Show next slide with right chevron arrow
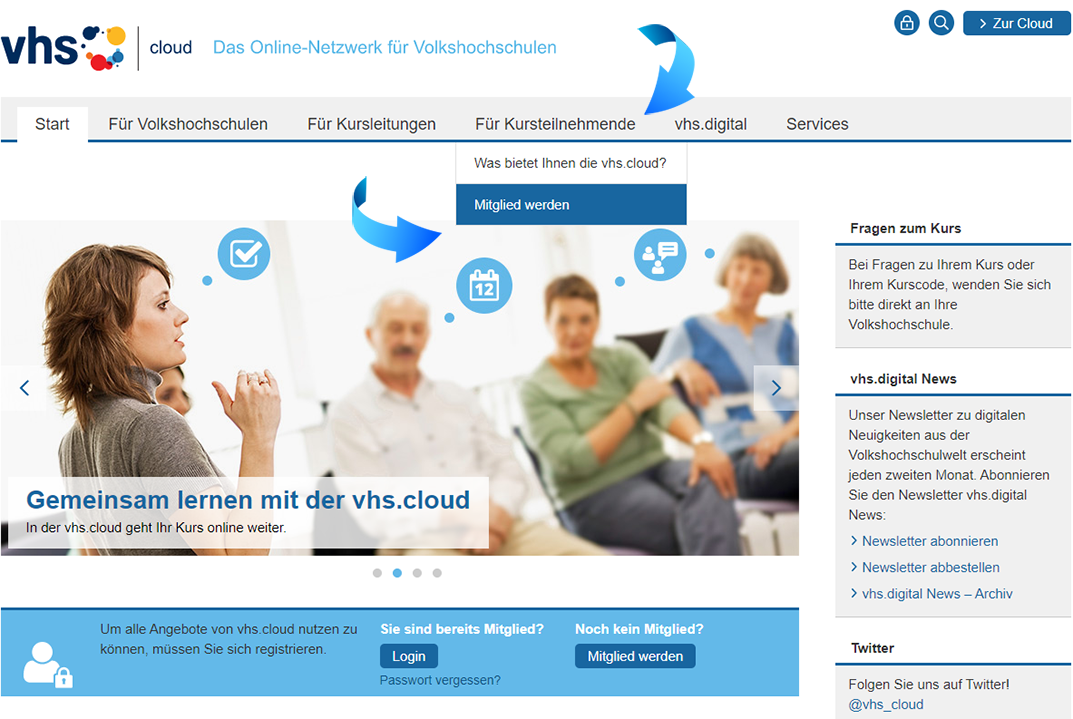 776,388
